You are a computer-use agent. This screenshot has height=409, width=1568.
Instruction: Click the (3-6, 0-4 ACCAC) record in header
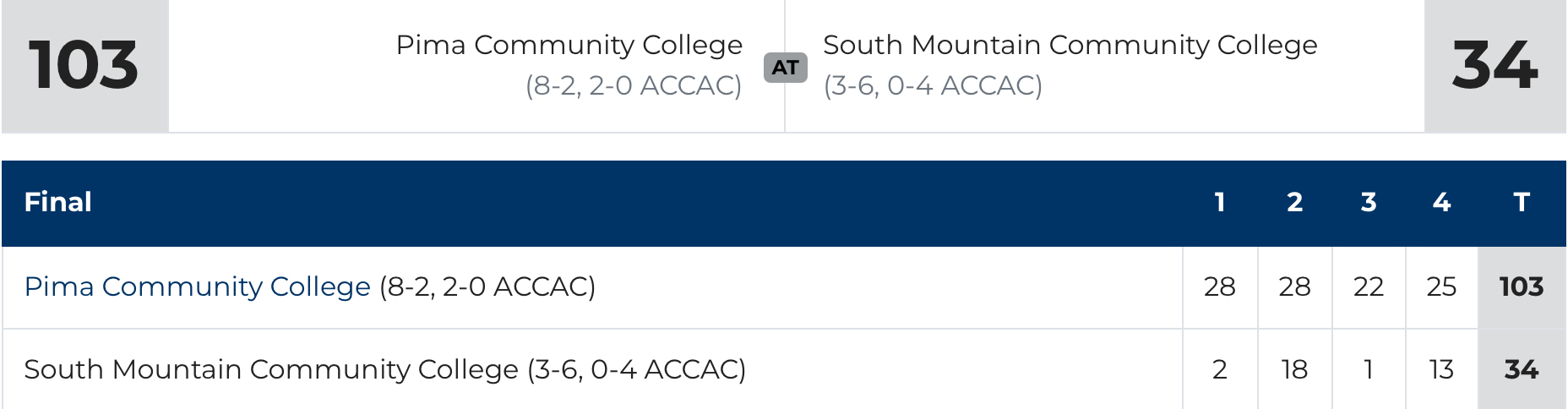pos(933,85)
